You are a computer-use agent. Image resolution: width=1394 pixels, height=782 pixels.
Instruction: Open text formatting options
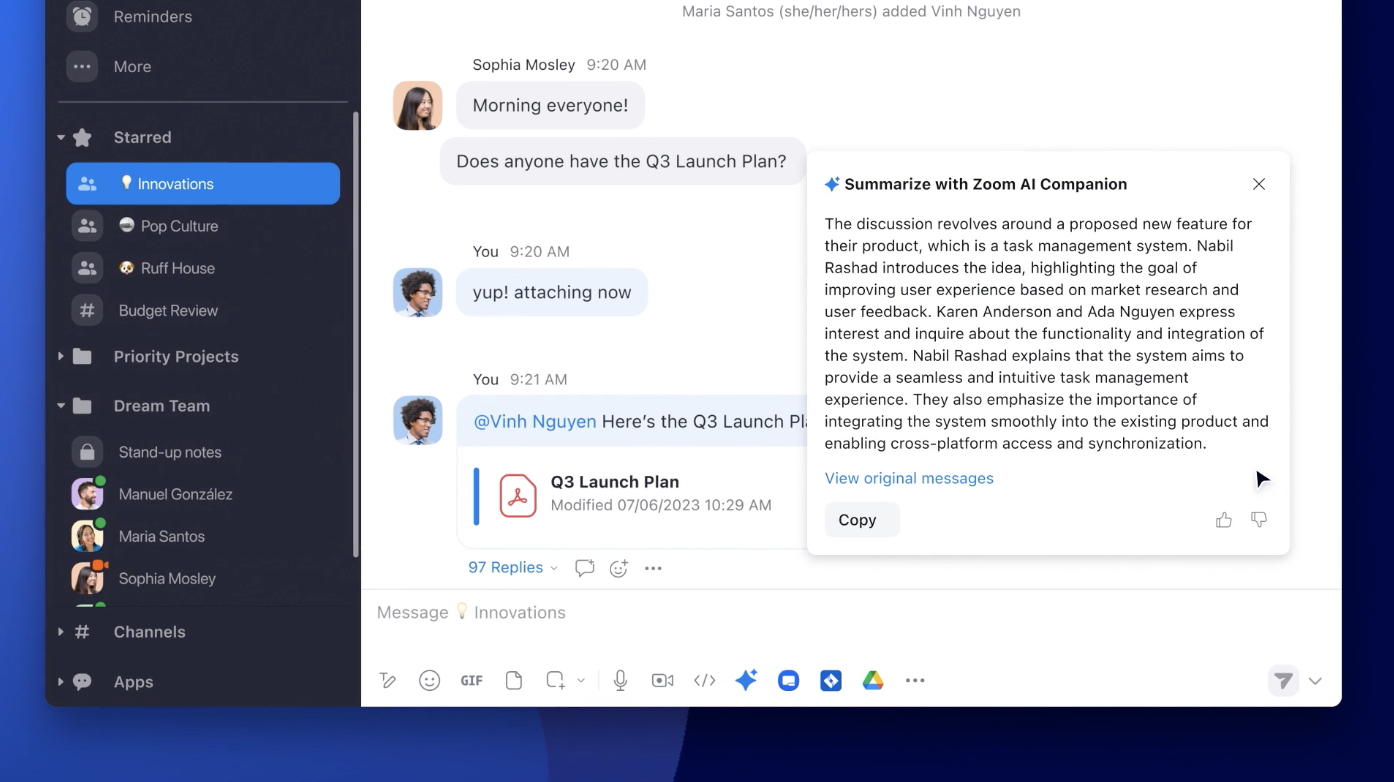(388, 681)
